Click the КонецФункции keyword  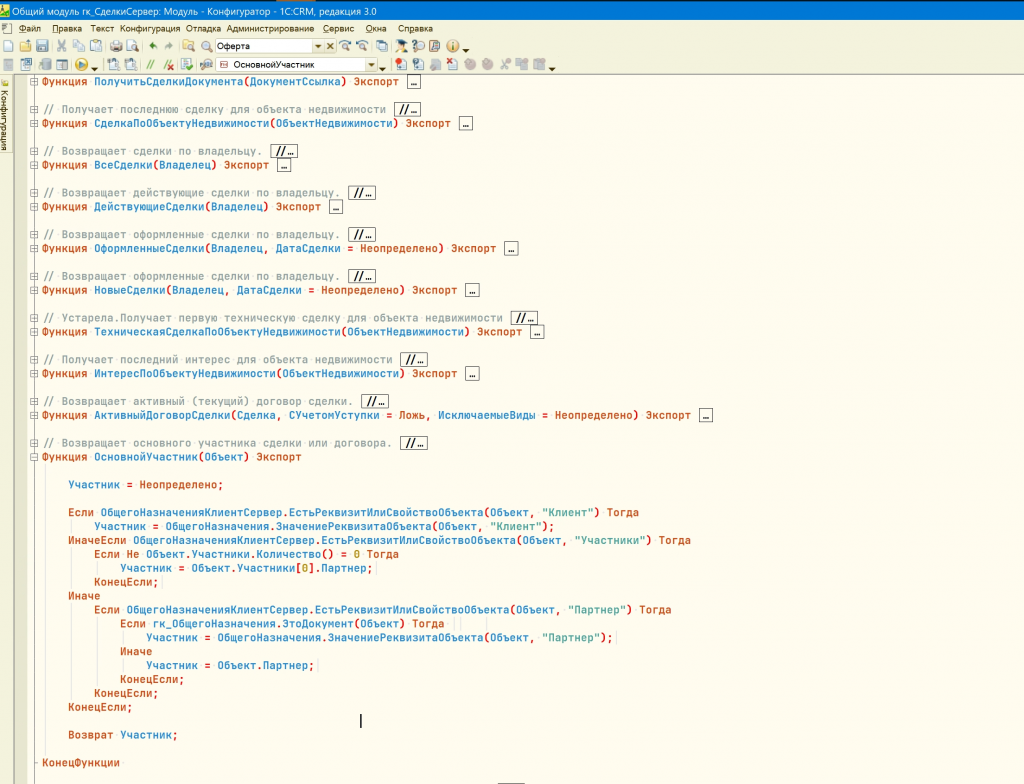tap(81, 762)
